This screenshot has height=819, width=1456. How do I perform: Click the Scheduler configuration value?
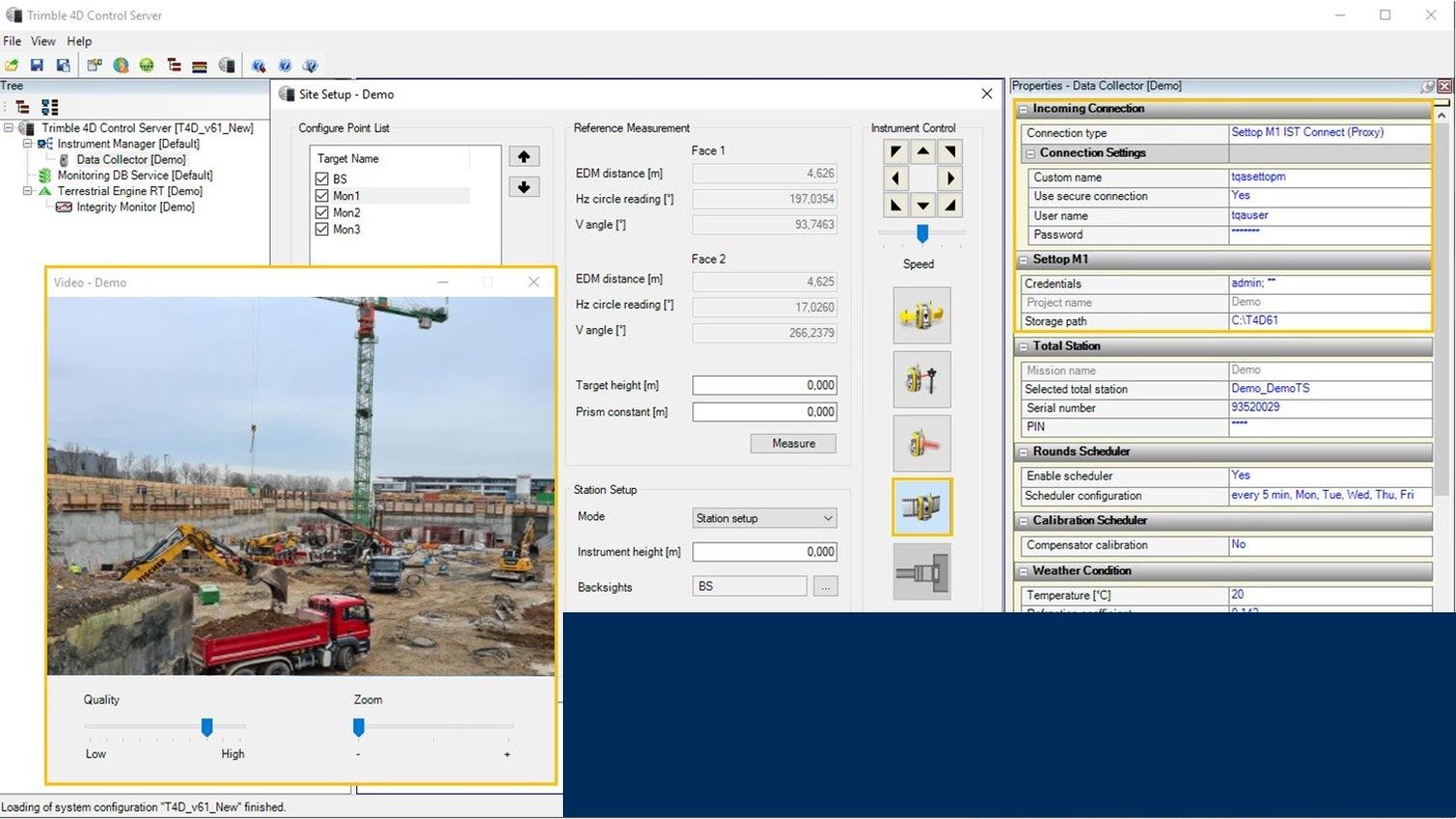coord(1322,495)
